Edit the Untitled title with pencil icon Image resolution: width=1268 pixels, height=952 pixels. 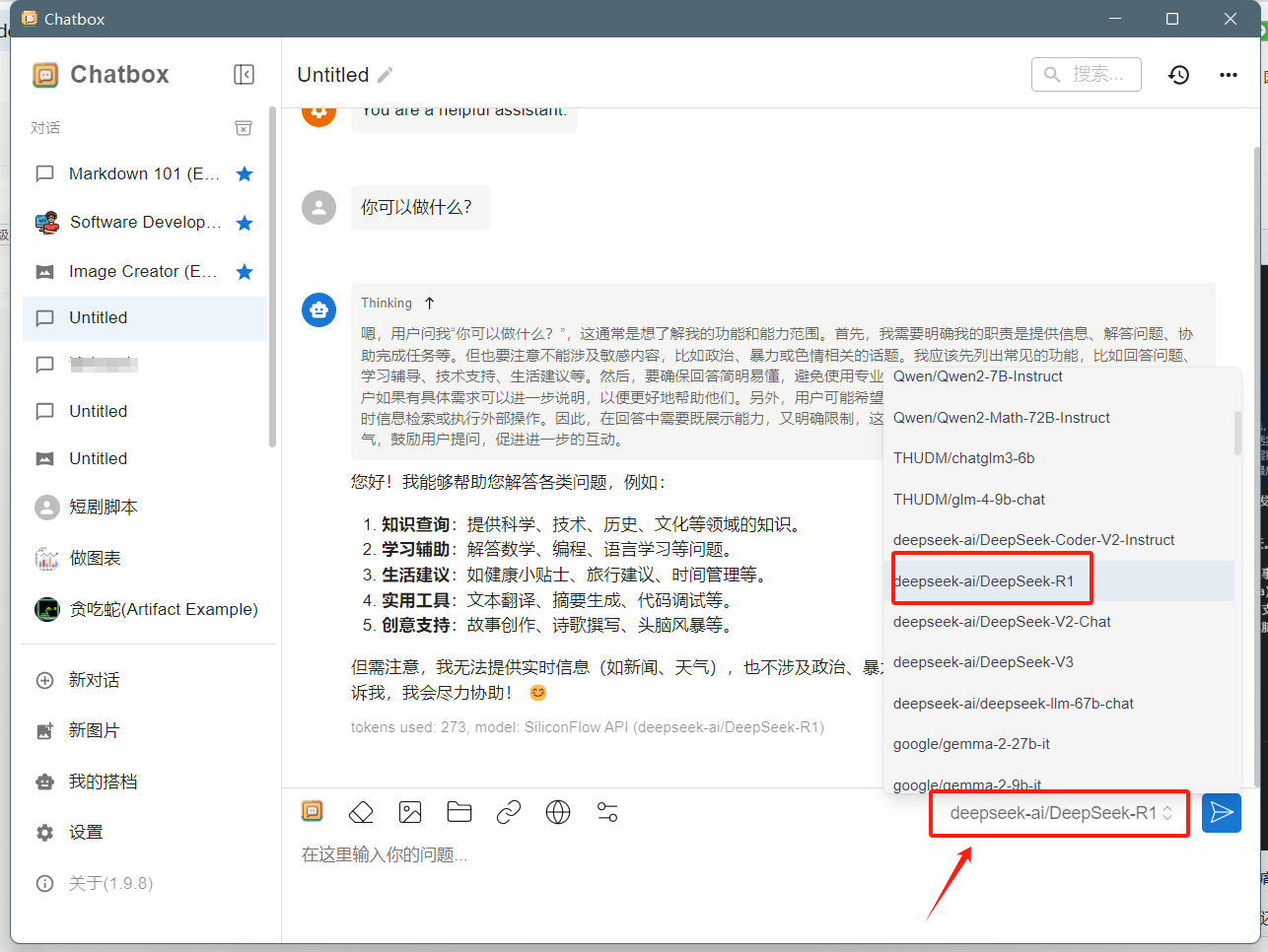click(386, 75)
